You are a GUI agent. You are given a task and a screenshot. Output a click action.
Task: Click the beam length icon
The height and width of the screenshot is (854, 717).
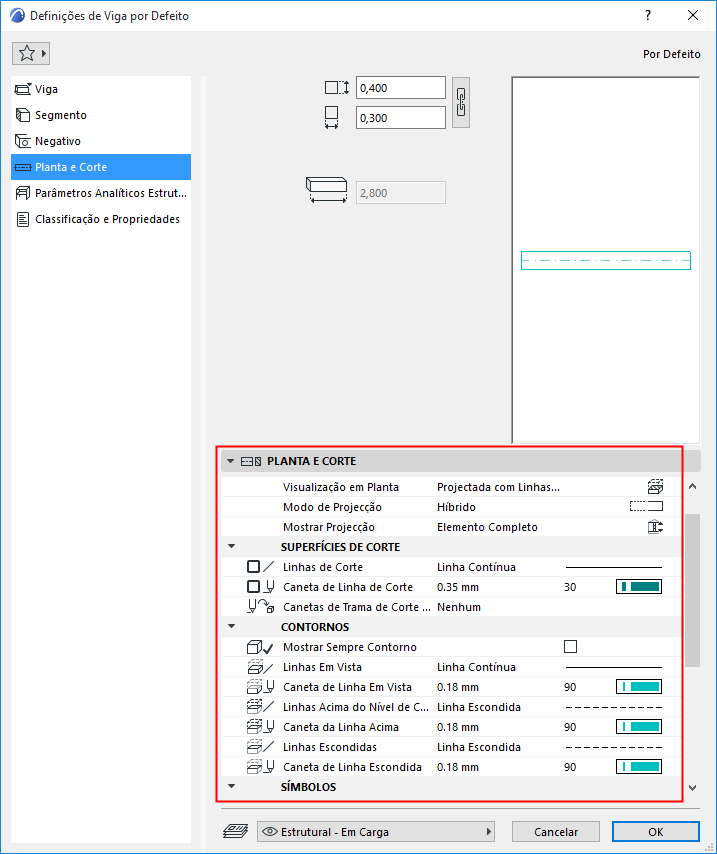pos(326,190)
